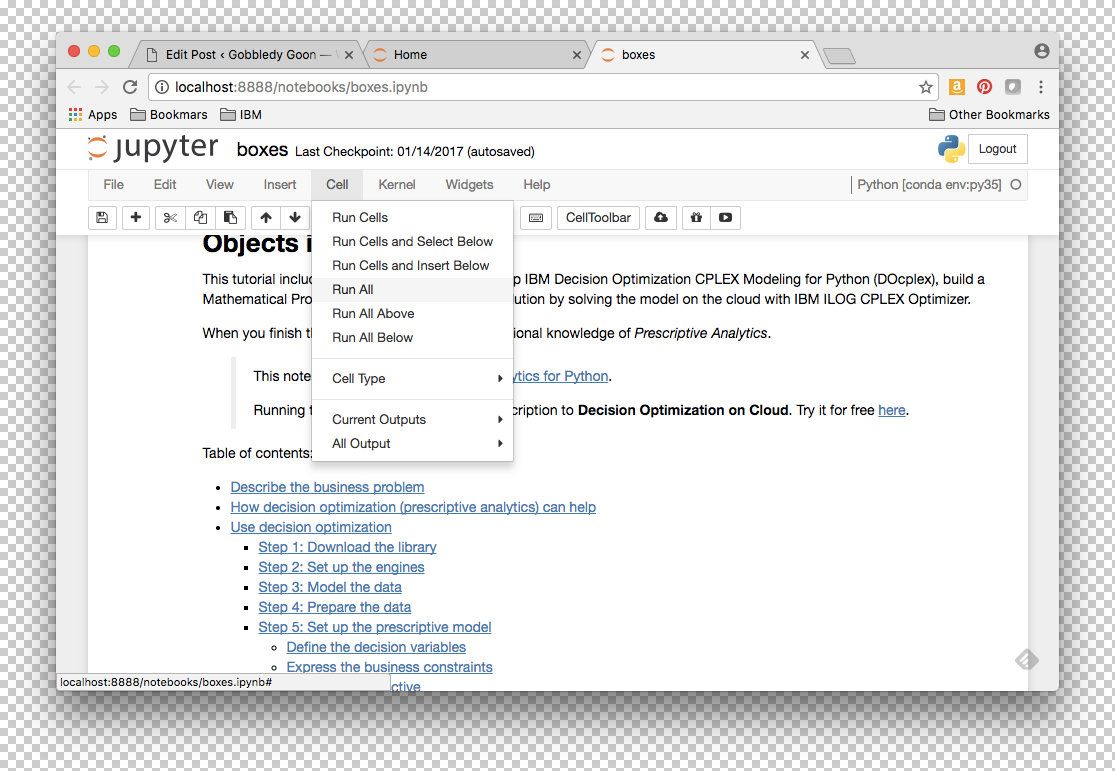This screenshot has height=771, width=1115.
Task: Expand the All Output submenu
Action: (412, 444)
